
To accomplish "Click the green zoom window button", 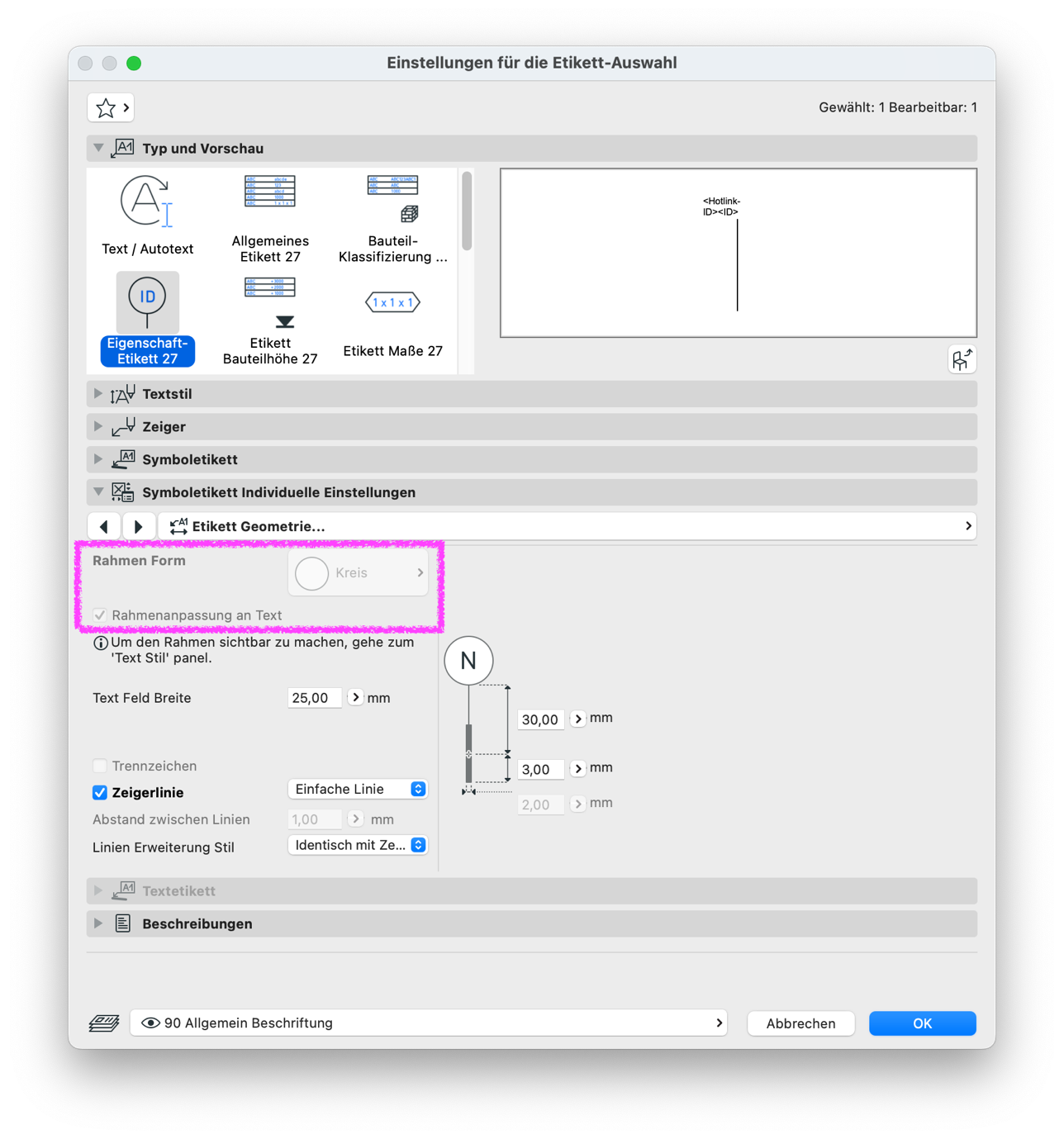I will point(134,63).
